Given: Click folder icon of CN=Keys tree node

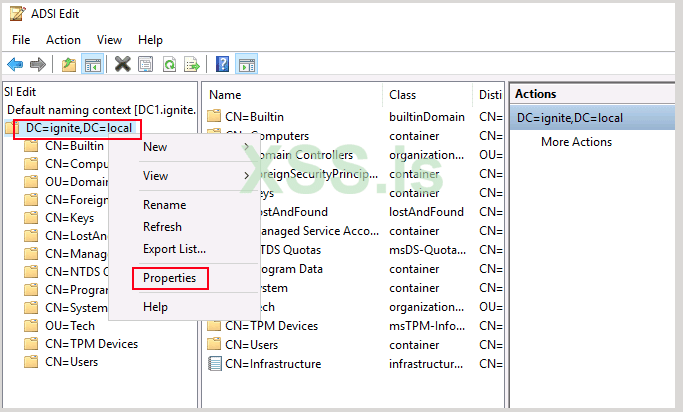Looking at the screenshot, I should (x=31, y=218).
